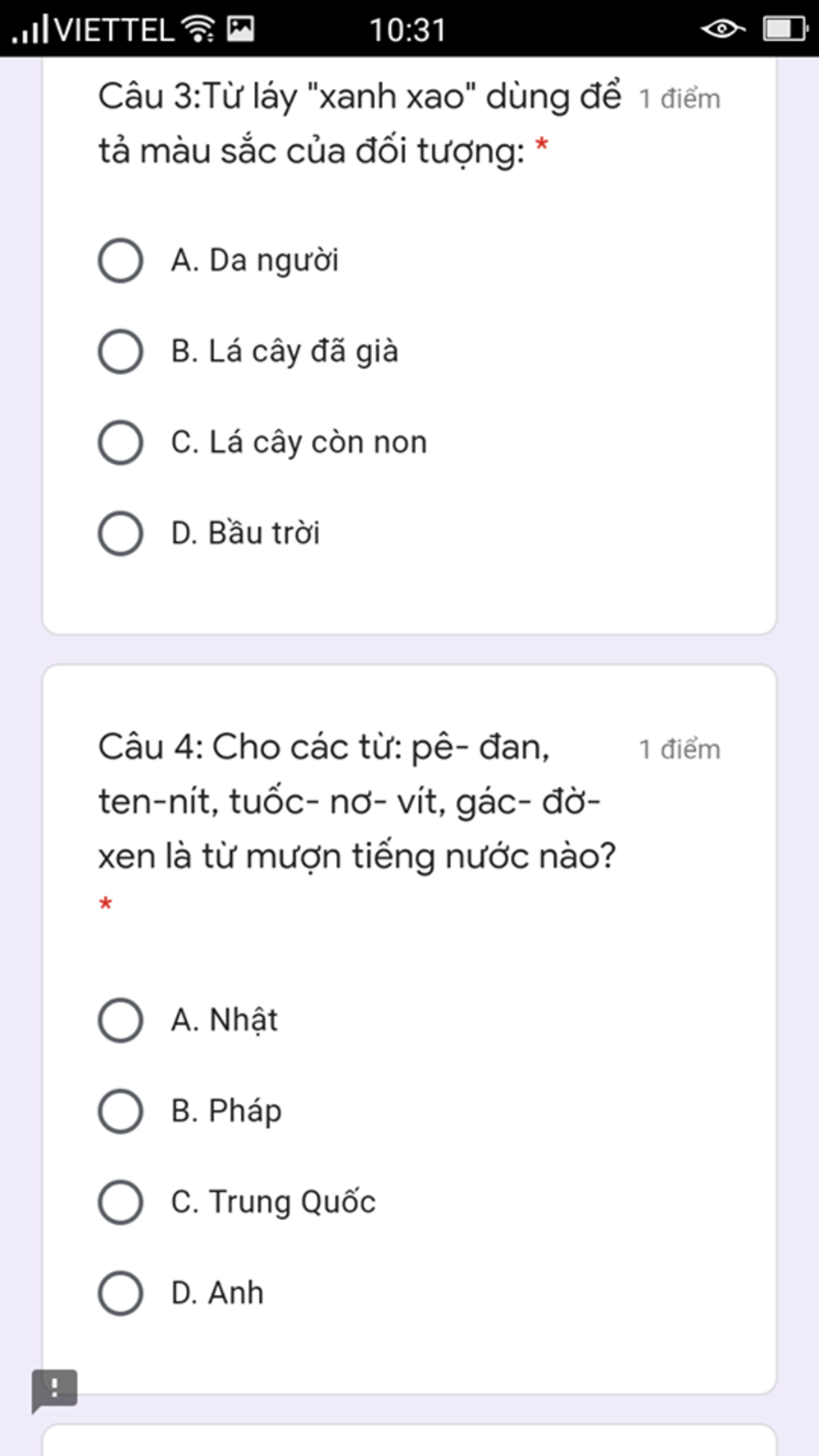The height and width of the screenshot is (1456, 819).
Task: Tap the Câu 3 question text
Action: coord(359,123)
